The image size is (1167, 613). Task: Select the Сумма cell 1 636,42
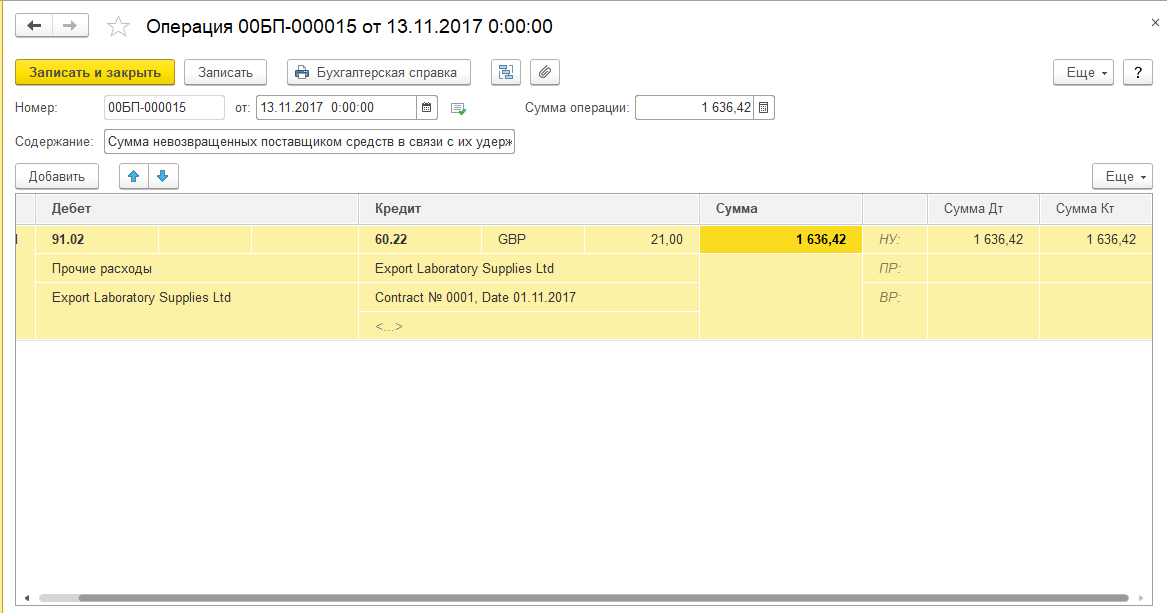tap(780, 239)
